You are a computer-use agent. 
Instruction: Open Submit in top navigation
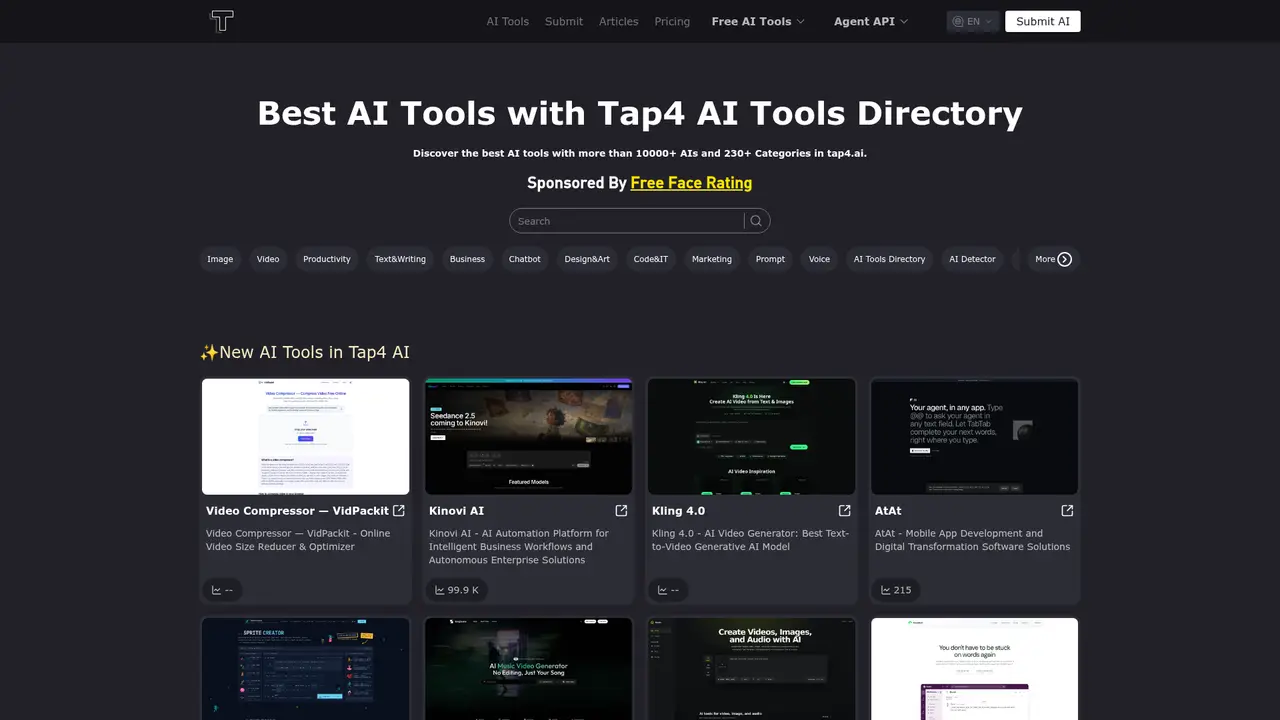click(564, 21)
